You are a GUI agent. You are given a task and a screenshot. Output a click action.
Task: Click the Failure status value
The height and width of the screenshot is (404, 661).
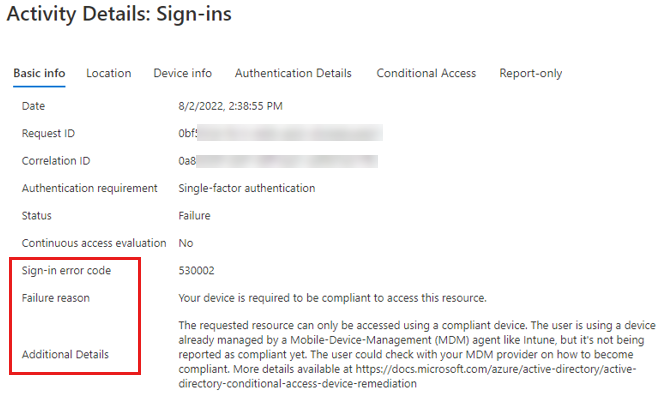coord(194,216)
